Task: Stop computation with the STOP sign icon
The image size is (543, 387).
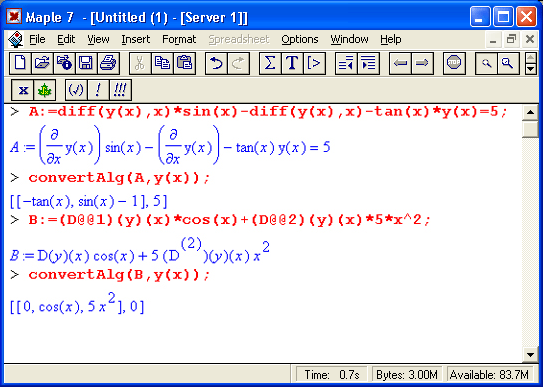Action: [x=454, y=63]
